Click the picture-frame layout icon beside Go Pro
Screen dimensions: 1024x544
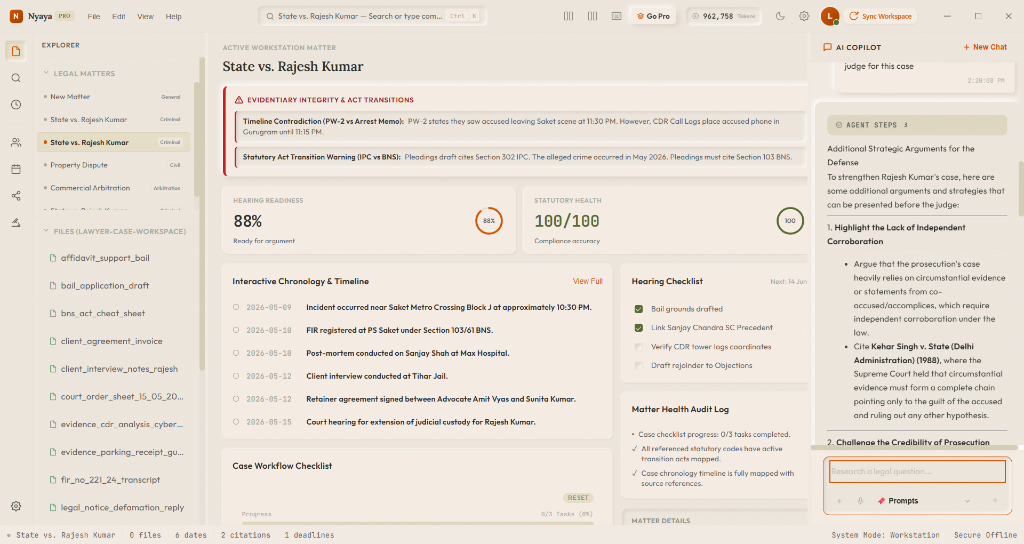click(616, 16)
